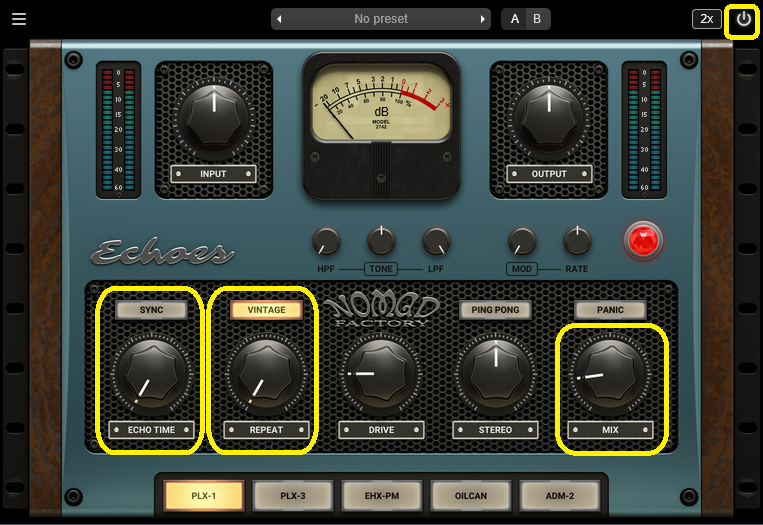Click the REPEAT knob
The image size is (763, 525).
pyautogui.click(x=266, y=374)
